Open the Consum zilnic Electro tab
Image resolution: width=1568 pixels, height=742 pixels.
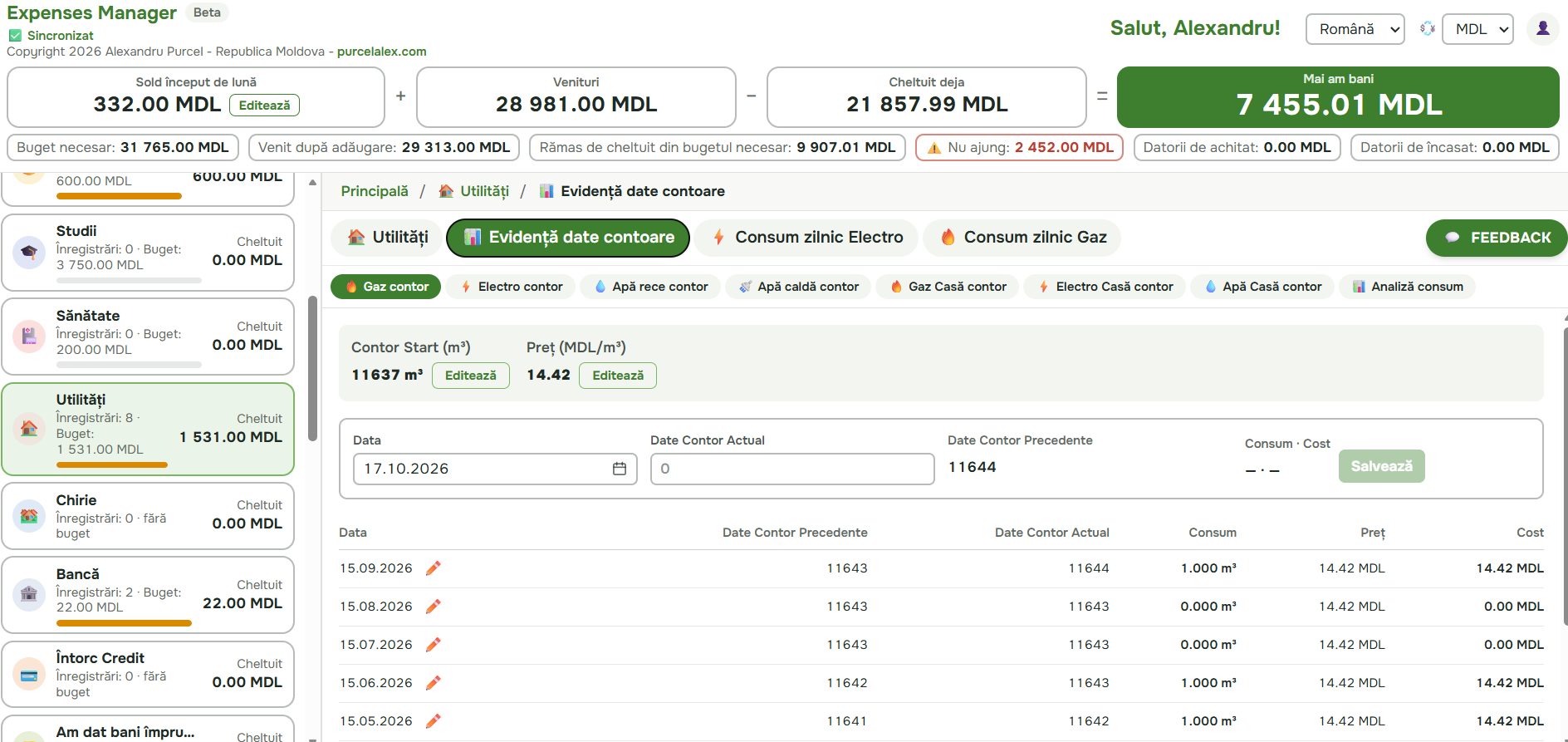(806, 238)
